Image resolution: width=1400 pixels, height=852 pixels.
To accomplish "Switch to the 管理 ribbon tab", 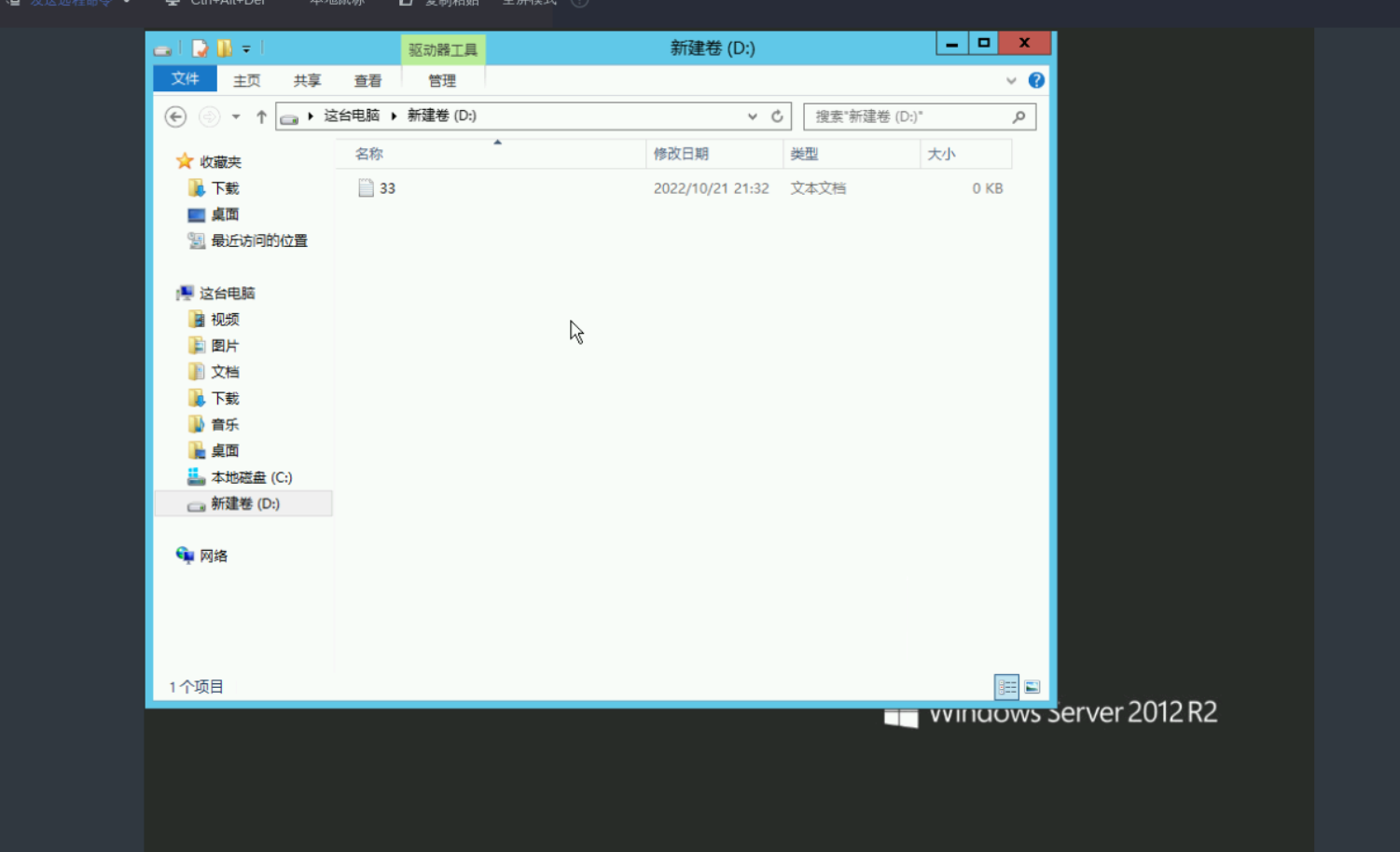I will click(442, 80).
